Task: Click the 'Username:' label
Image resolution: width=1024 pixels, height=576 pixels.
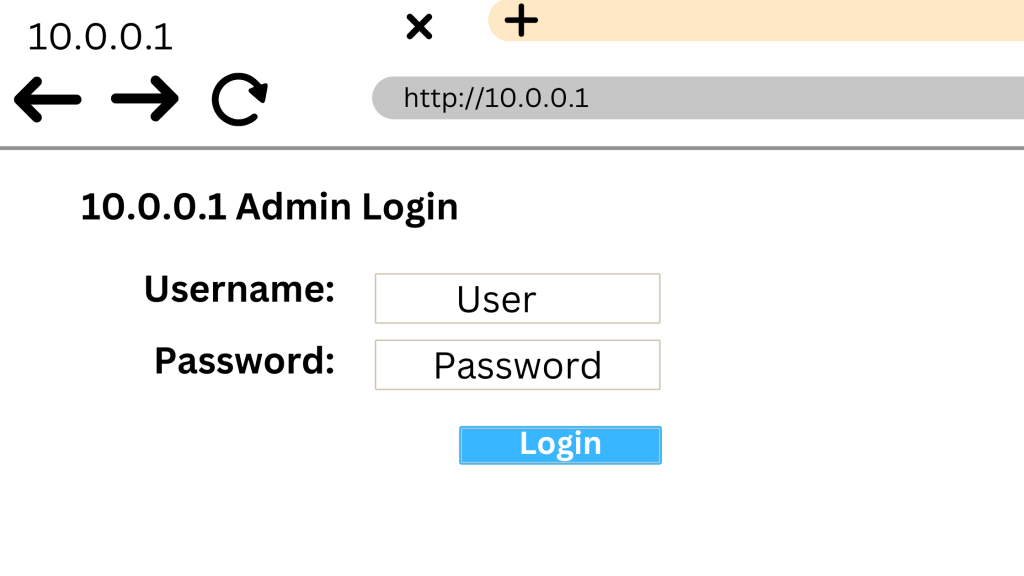Action: click(x=239, y=289)
